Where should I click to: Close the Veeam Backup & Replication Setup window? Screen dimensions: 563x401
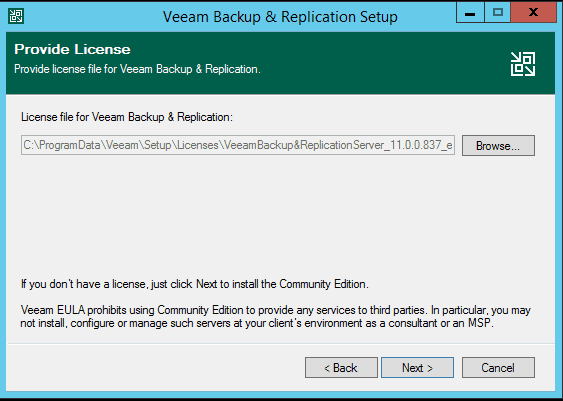pyautogui.click(x=534, y=13)
